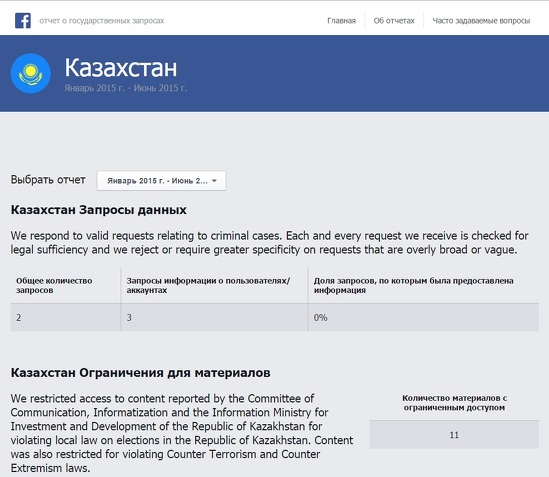Open the 'Об отчетах' menu item

click(394, 21)
